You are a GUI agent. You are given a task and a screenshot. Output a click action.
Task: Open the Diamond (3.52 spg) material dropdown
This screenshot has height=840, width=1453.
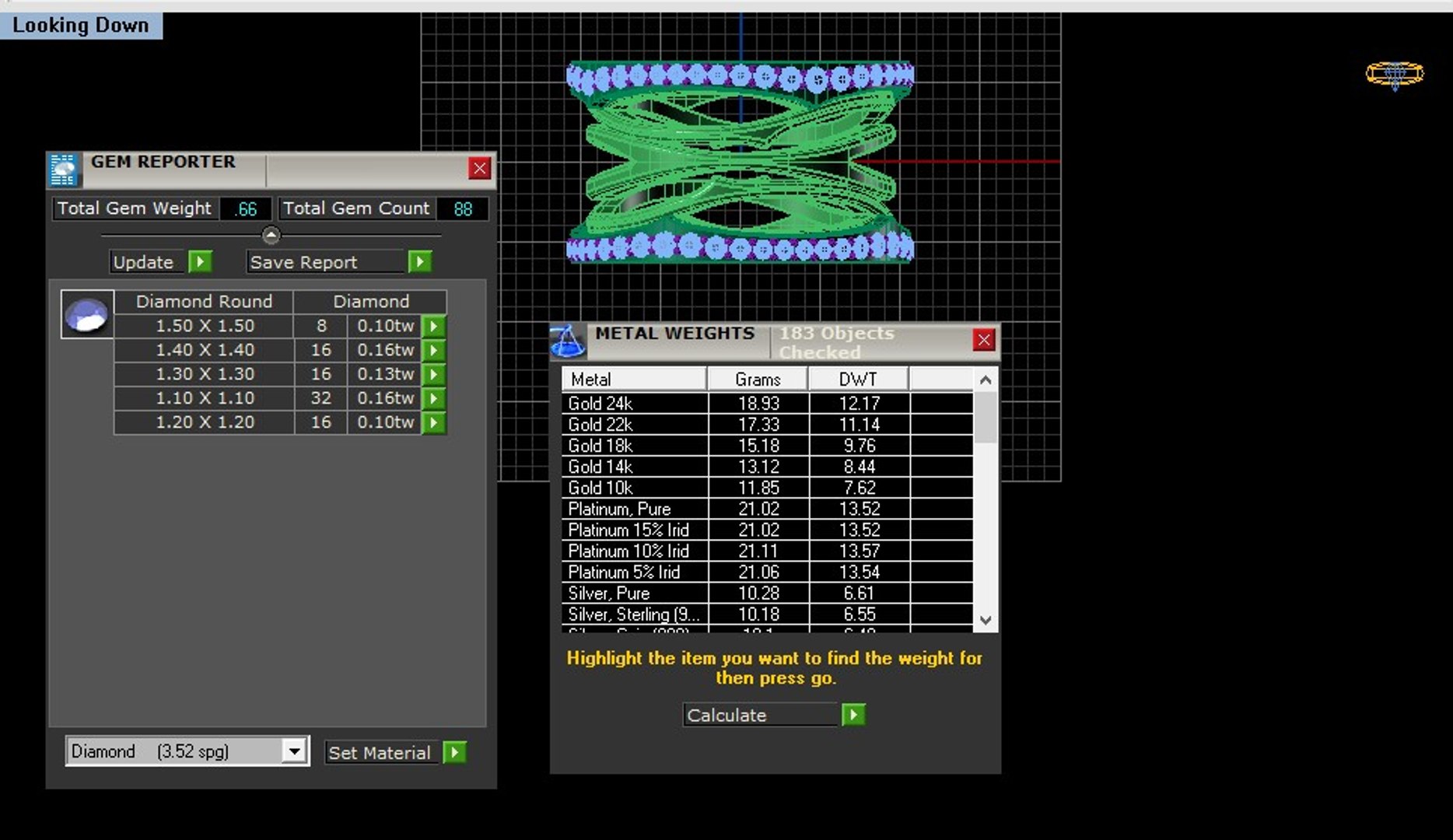tap(293, 751)
